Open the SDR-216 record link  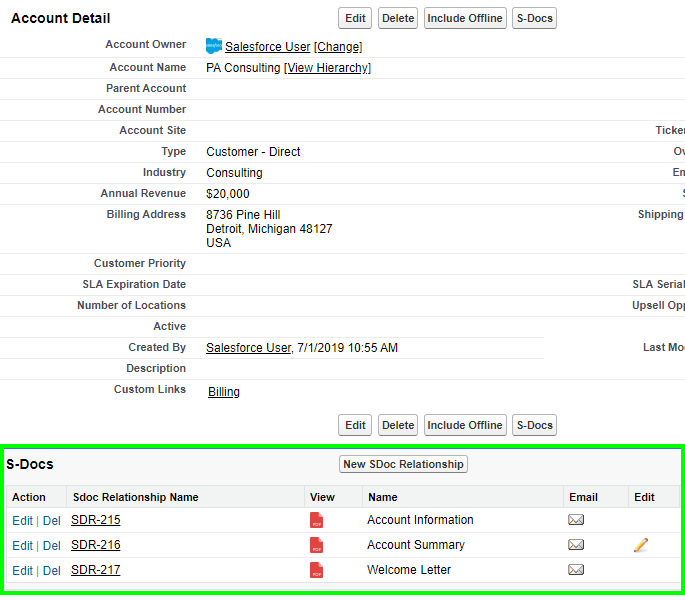[x=96, y=545]
